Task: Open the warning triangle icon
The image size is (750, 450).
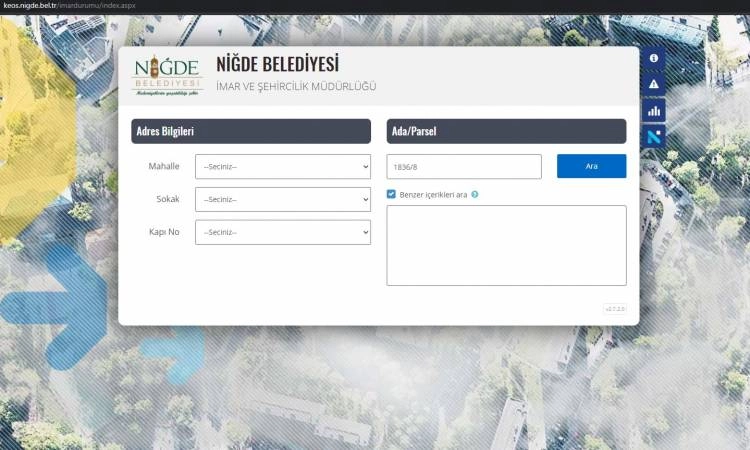Action: coord(654,85)
